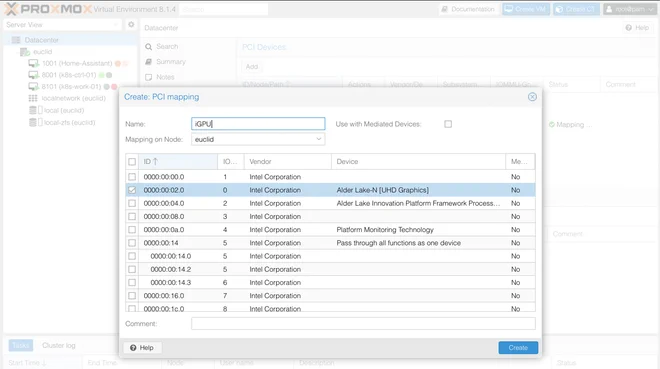
Task: Check the box for 0000:00:14.2
Action: (132, 270)
